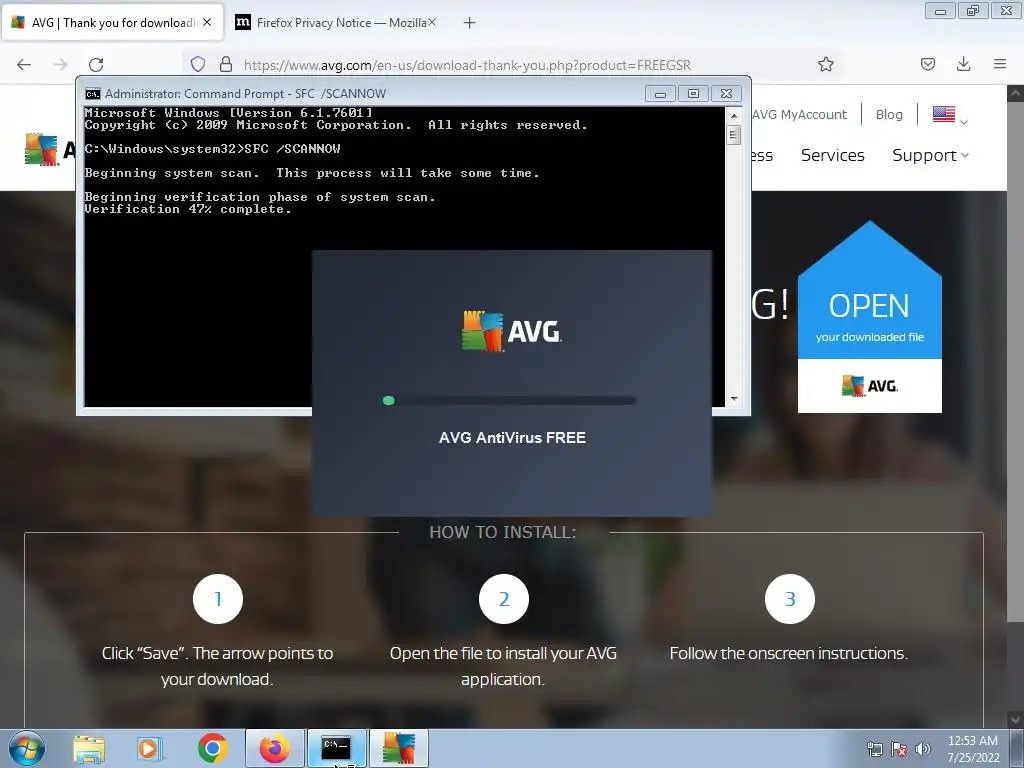Expand the language dropdown chevron

coord(964,122)
